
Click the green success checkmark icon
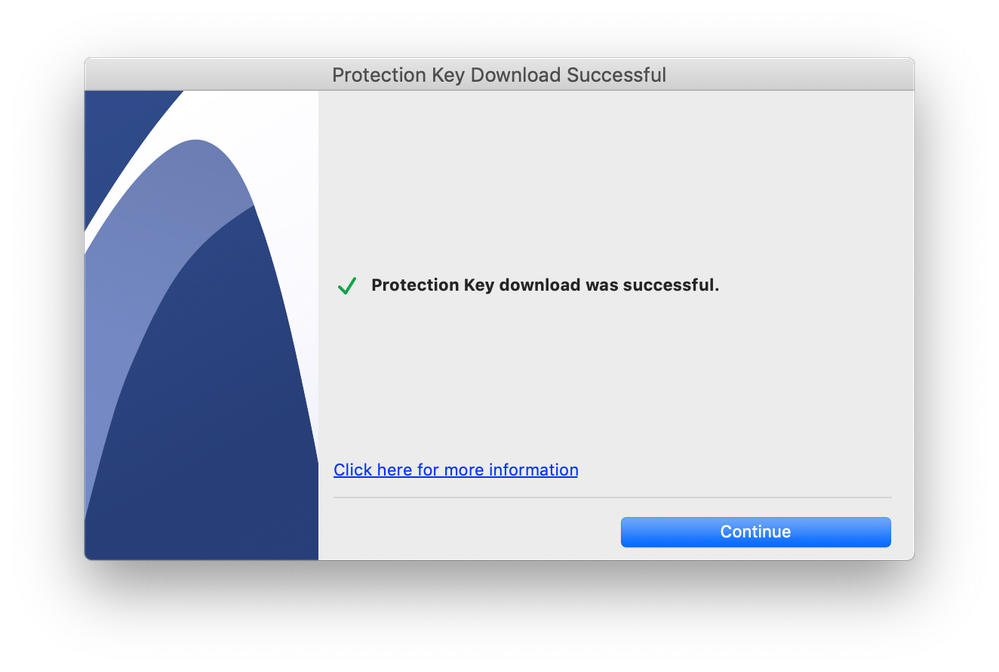pos(347,286)
